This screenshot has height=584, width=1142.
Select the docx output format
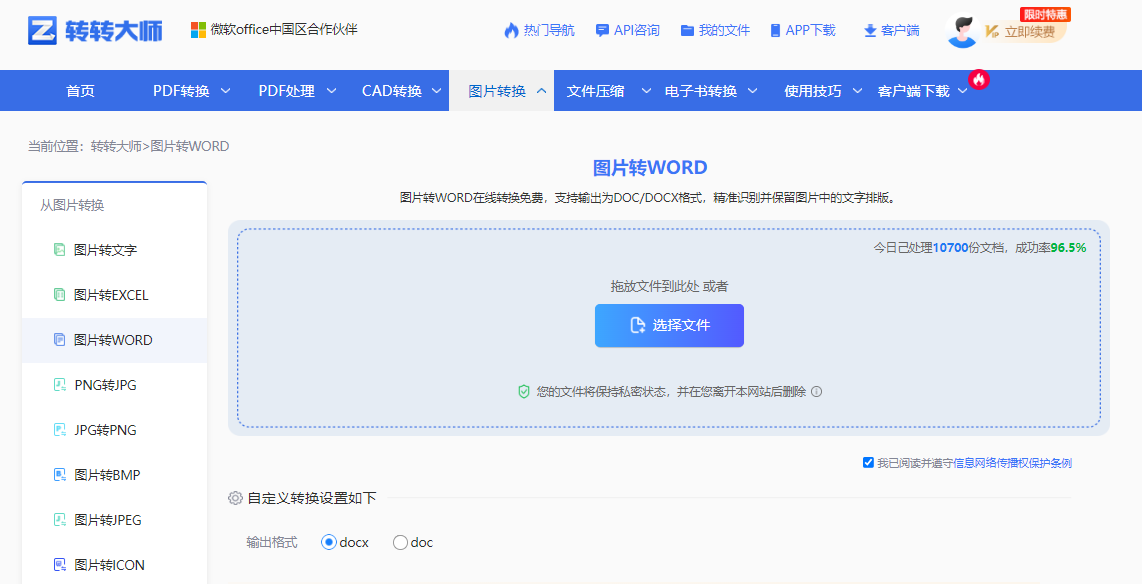click(328, 542)
